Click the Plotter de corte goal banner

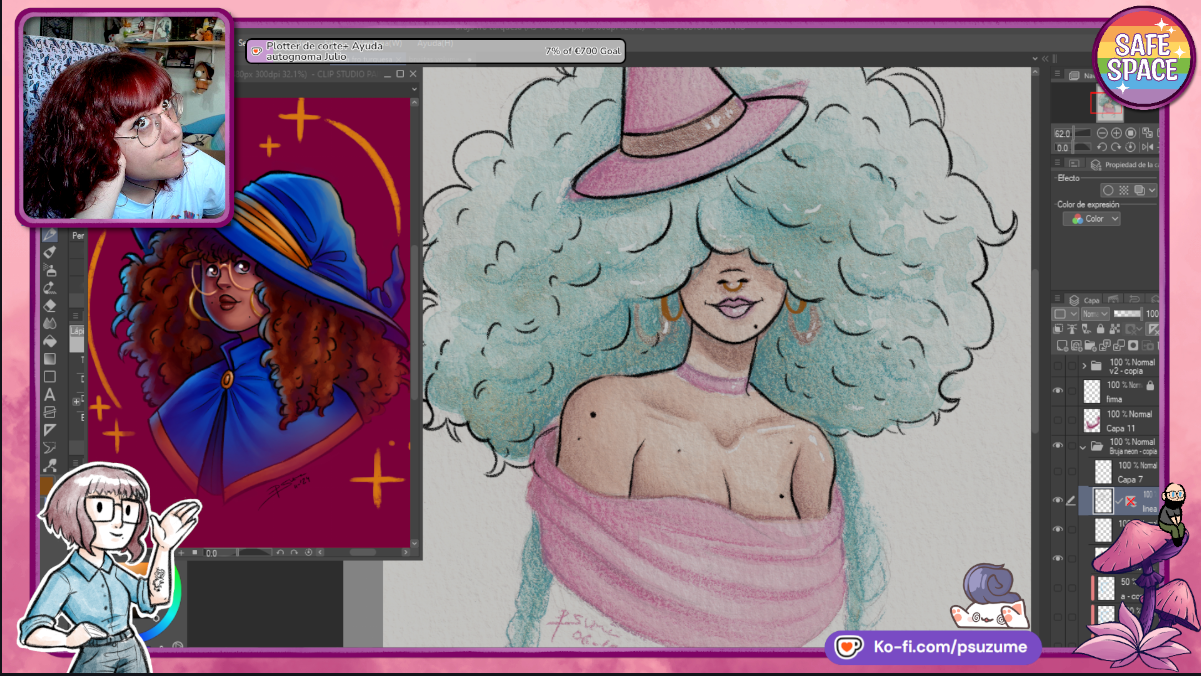pos(436,50)
